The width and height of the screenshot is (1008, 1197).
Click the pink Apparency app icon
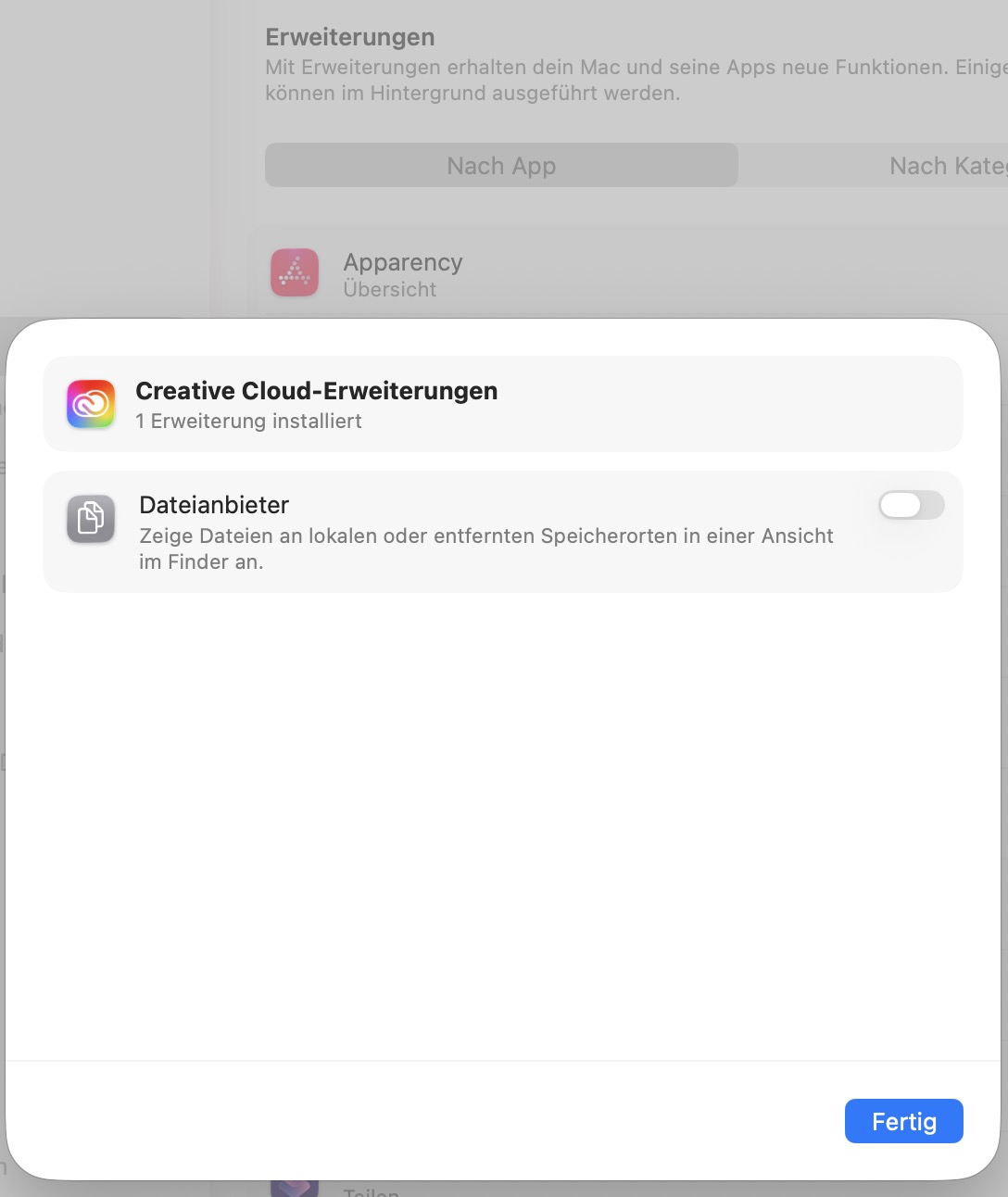click(x=295, y=272)
